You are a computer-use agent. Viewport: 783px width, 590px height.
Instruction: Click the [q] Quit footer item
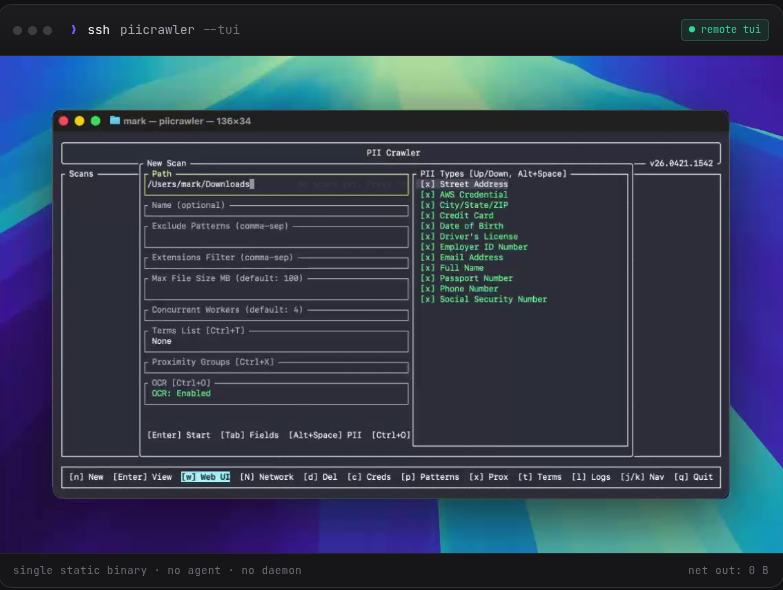(x=693, y=477)
